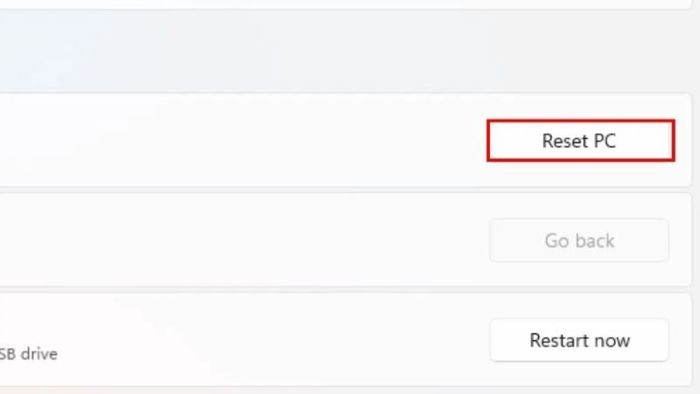The width and height of the screenshot is (700, 394).
Task: Click the partial card edge at the top
Action: [346, 4]
